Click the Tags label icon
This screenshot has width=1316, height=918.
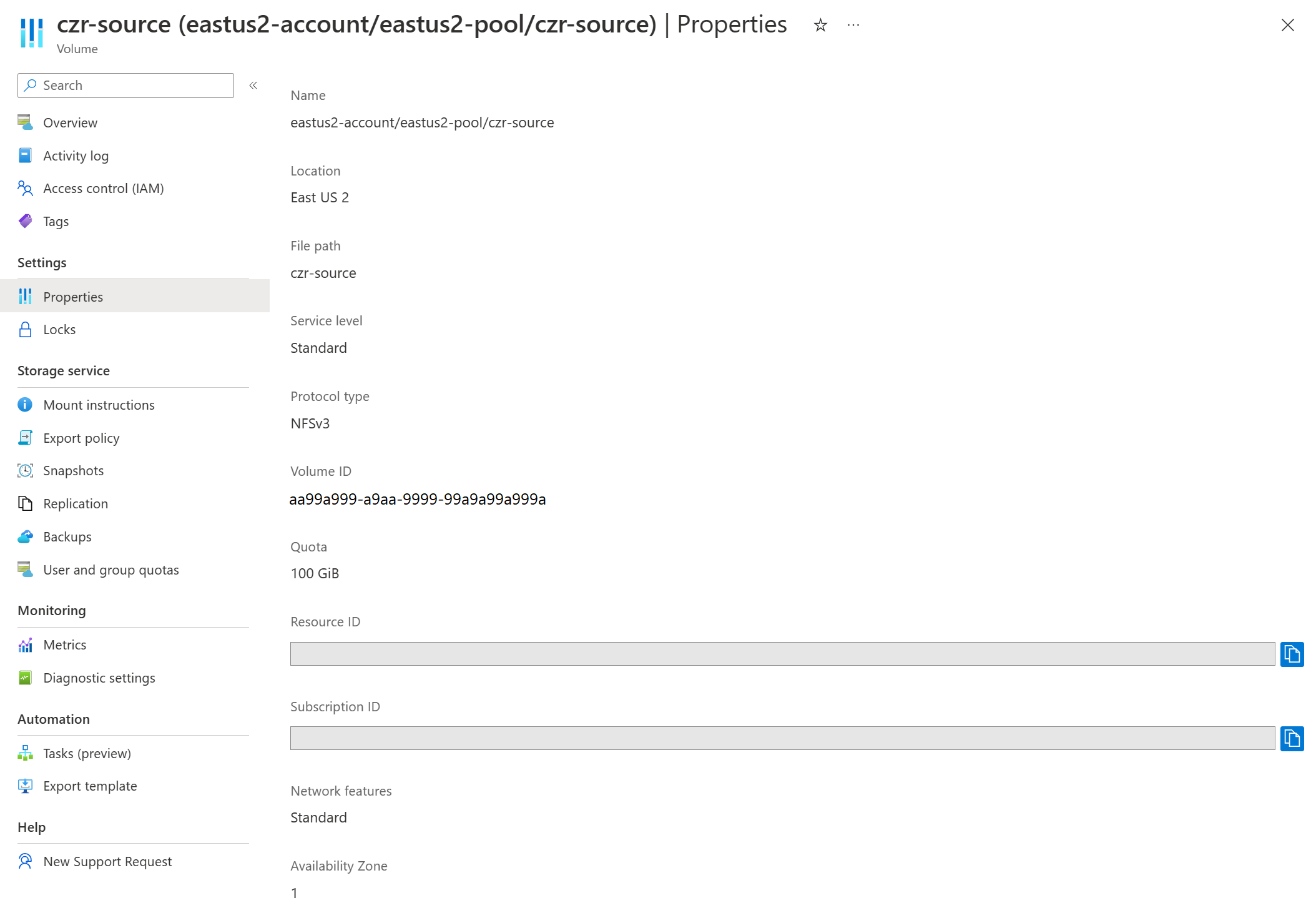[25, 221]
